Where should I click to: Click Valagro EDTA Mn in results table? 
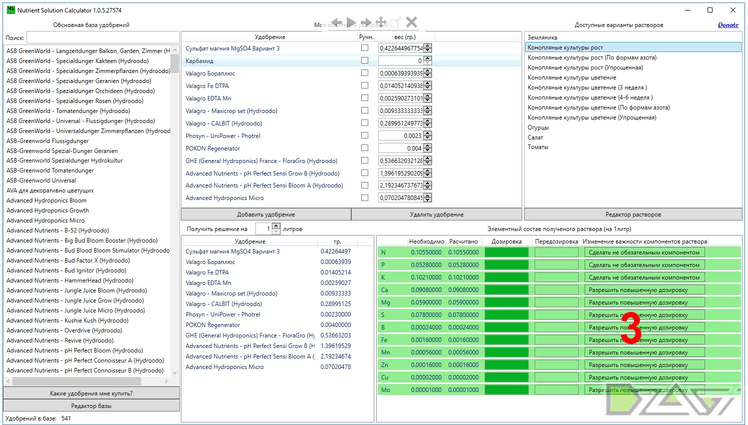click(208, 283)
